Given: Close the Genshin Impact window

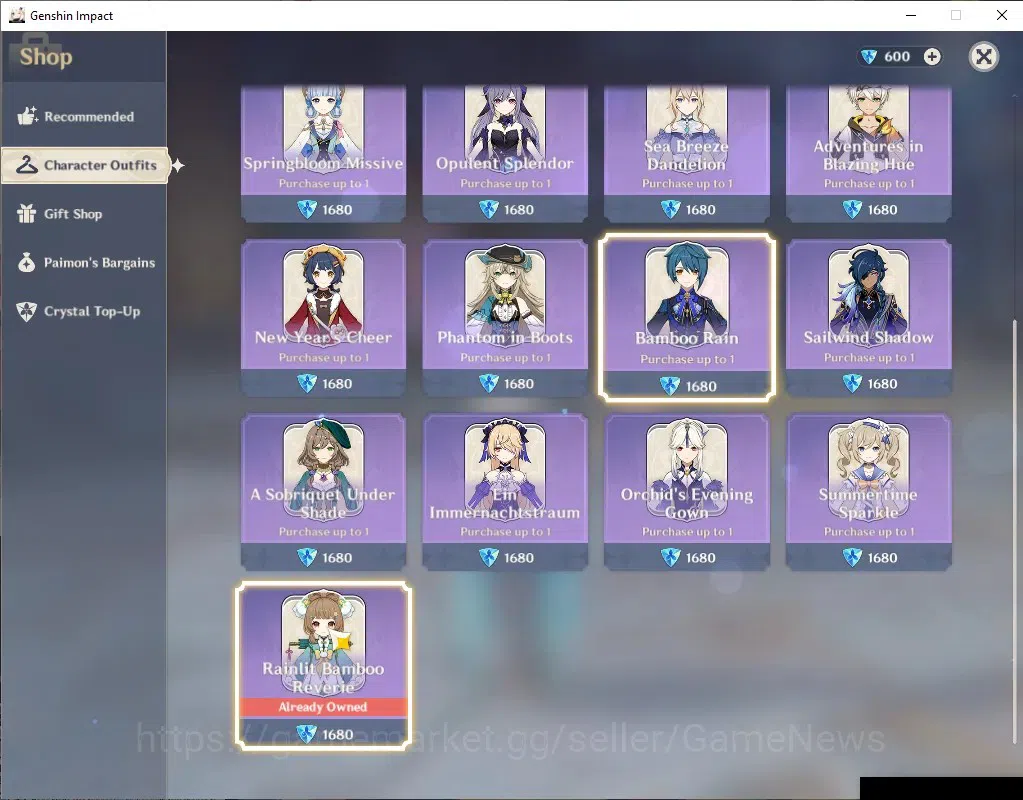Looking at the screenshot, I should [1002, 15].
